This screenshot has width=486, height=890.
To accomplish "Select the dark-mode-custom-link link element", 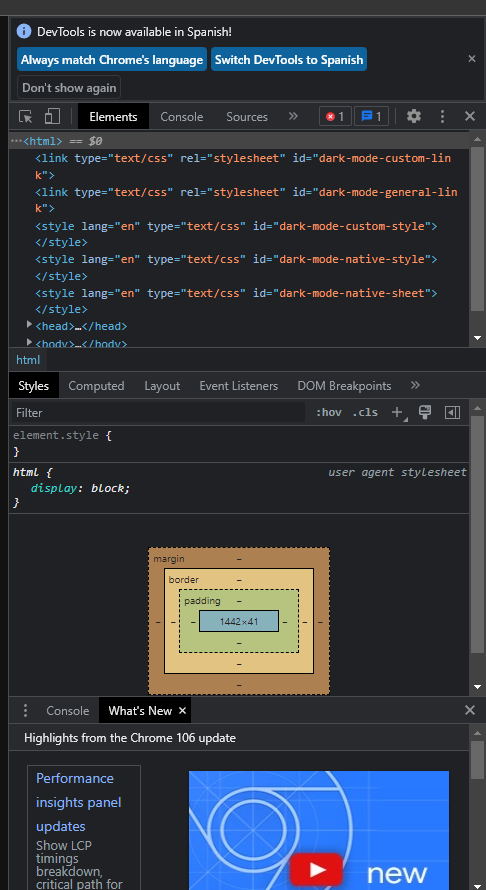I will [243, 166].
